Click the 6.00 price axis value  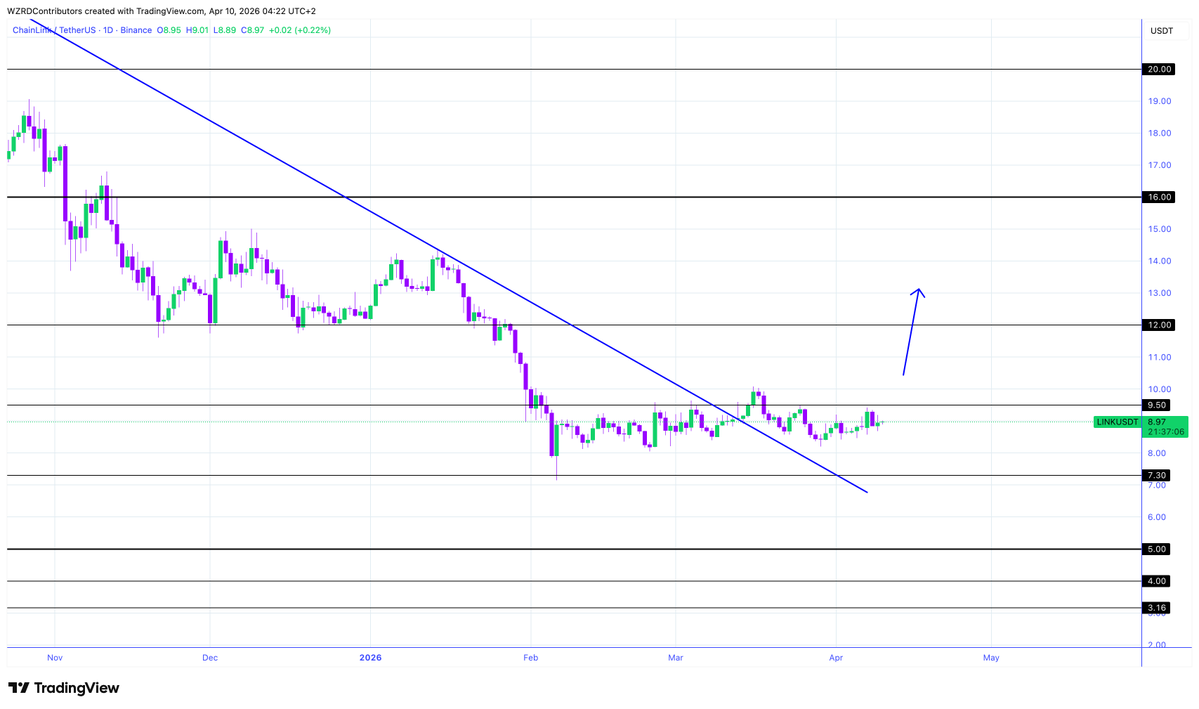[x=1157, y=517]
